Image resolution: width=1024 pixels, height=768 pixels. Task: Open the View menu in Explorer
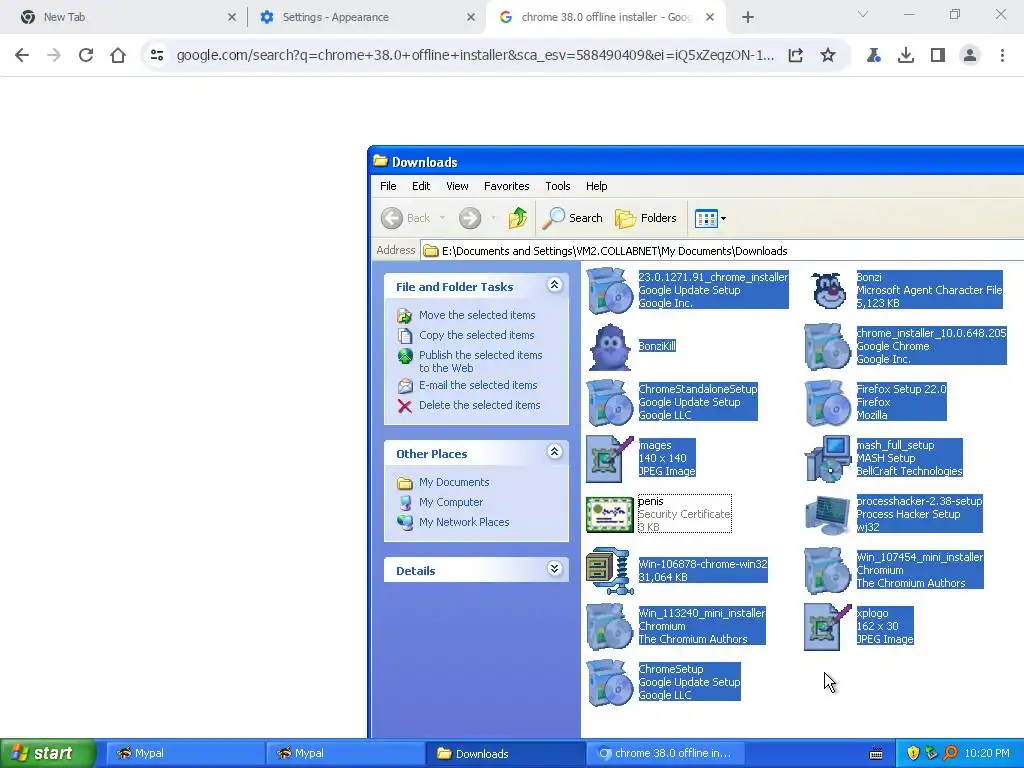click(457, 186)
